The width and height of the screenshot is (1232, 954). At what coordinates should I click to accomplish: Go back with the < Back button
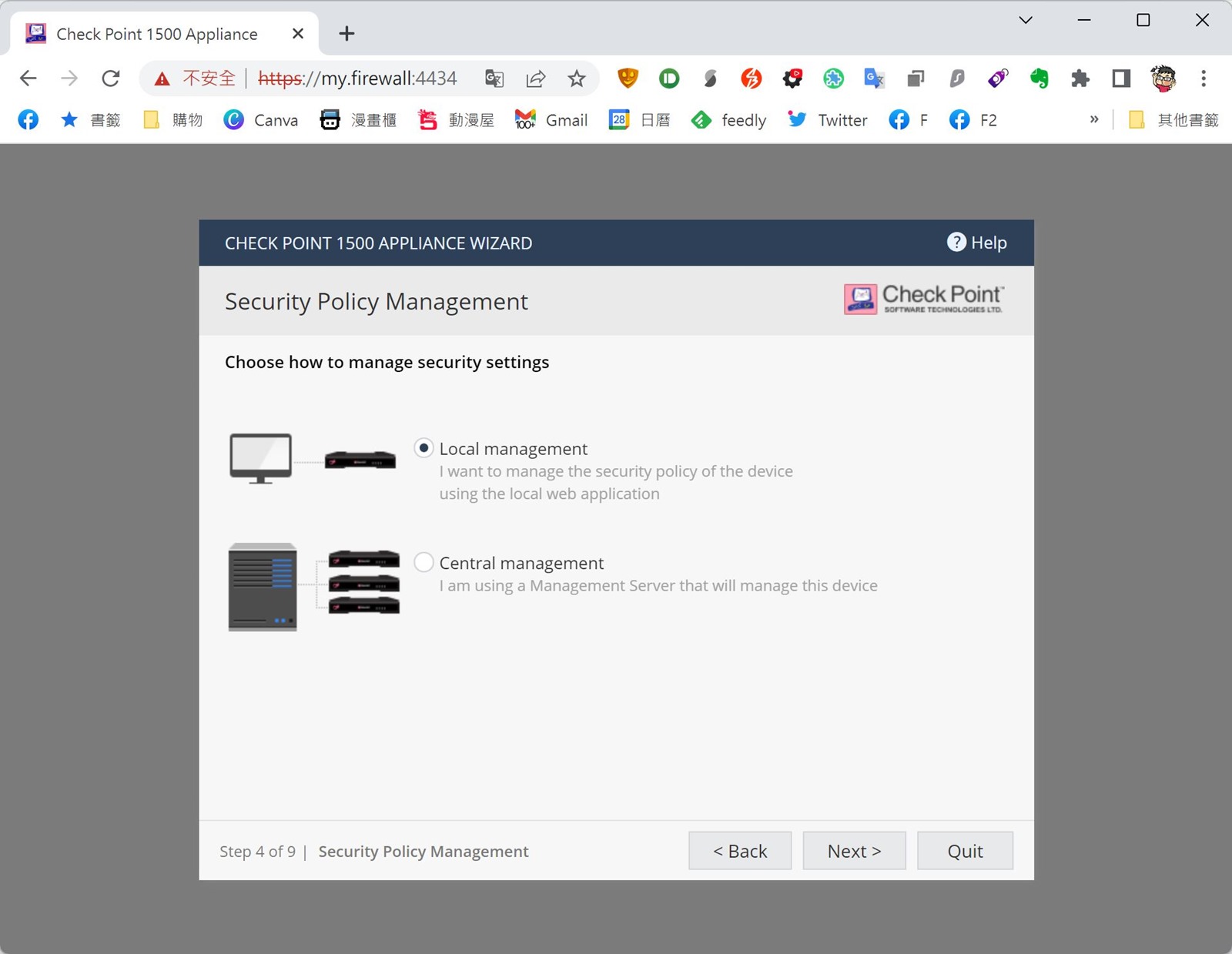[739, 851]
